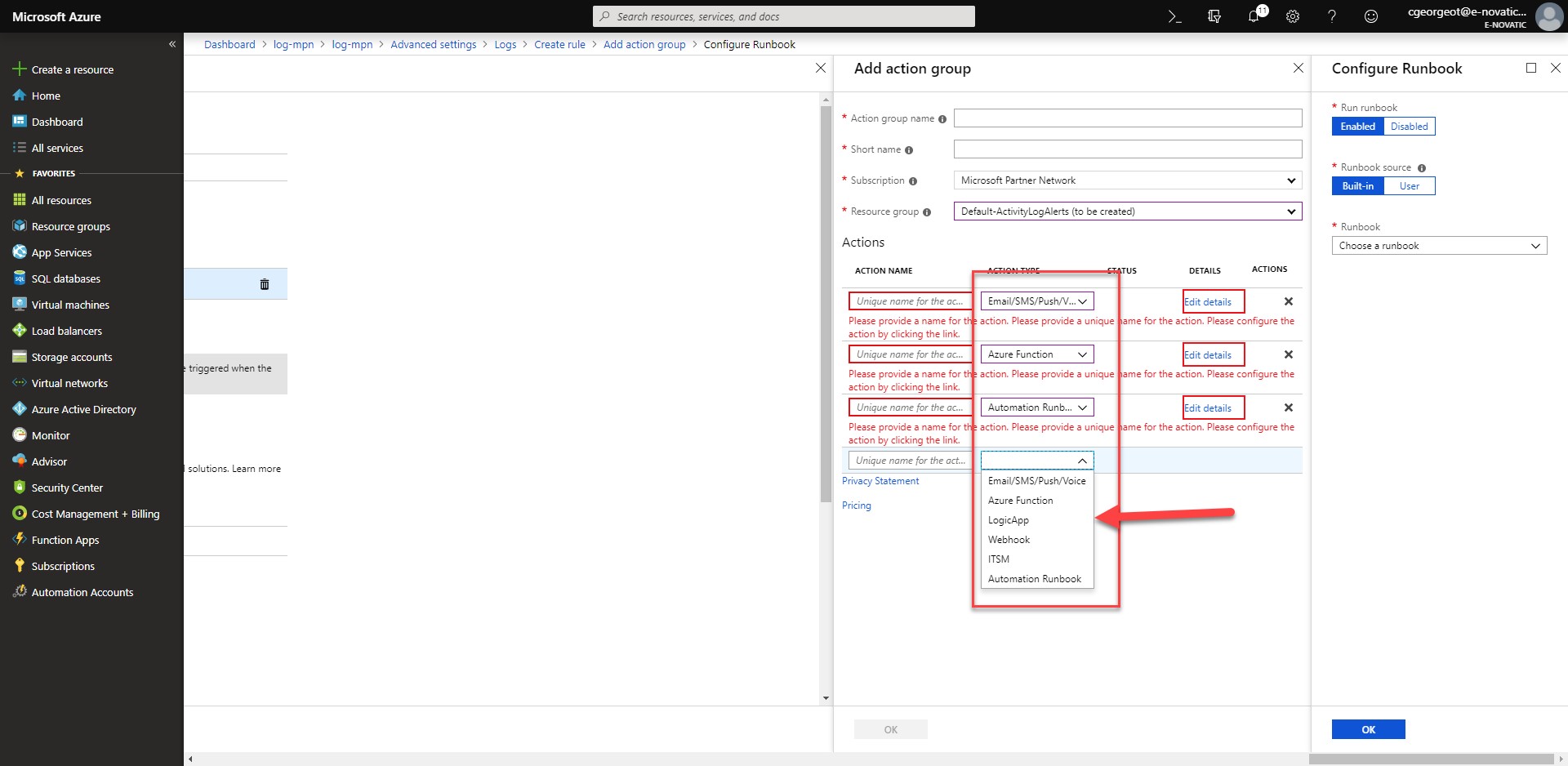The height and width of the screenshot is (766, 1568).
Task: Open Cloud Shell icon in top bar
Action: click(x=1174, y=16)
